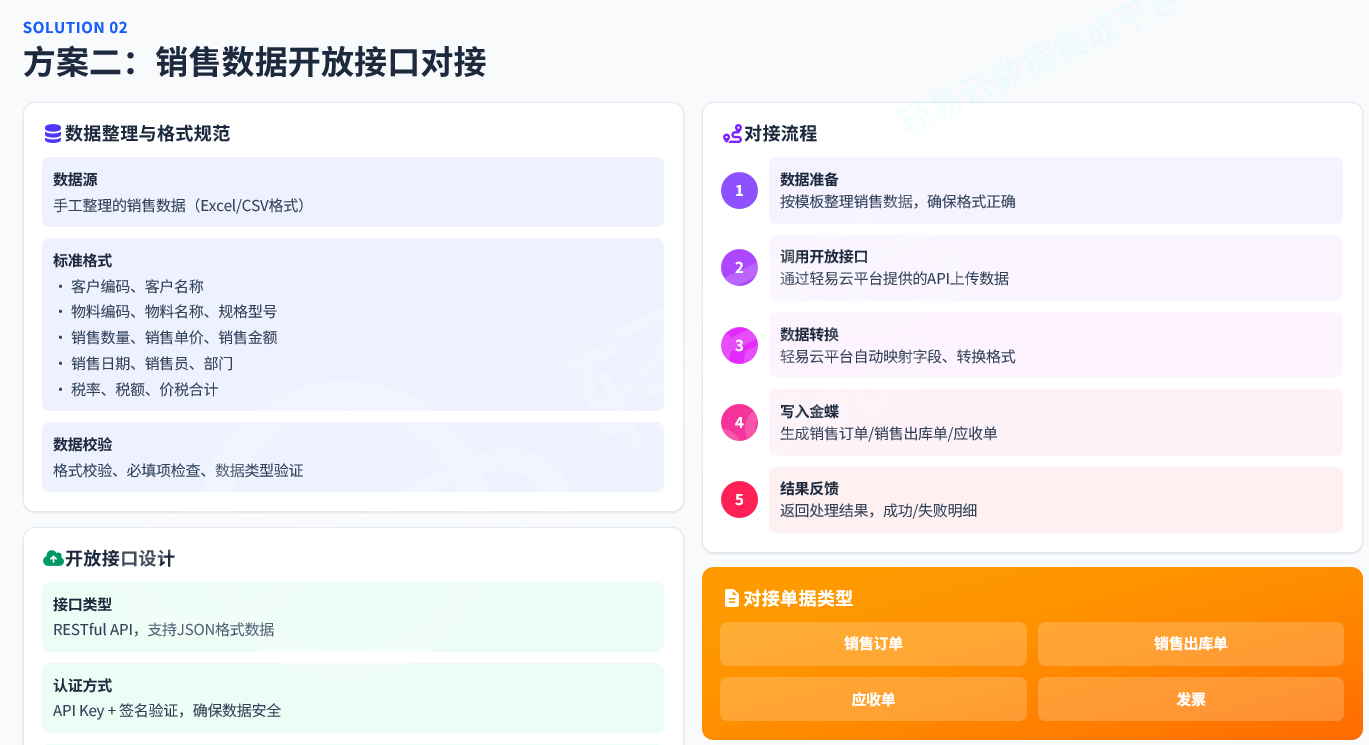
Task: Select the 销售出库单 document type button
Action: [x=1190, y=644]
